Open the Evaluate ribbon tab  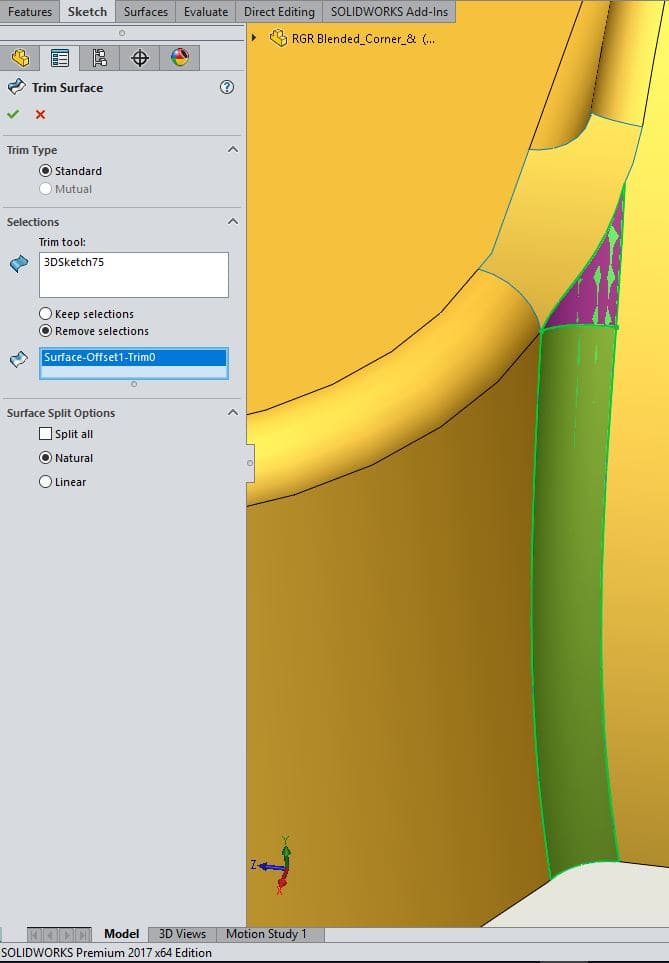(206, 12)
